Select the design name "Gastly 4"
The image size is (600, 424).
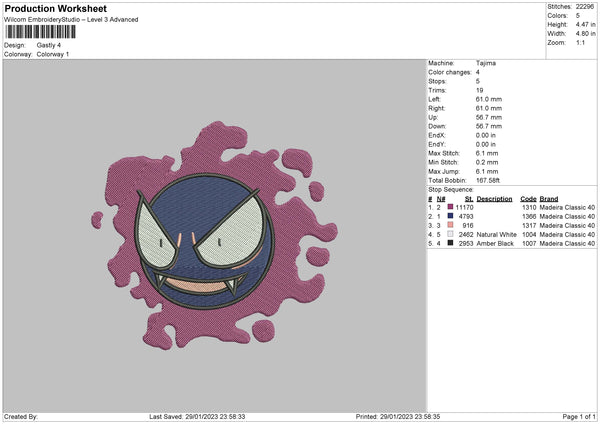click(x=49, y=45)
